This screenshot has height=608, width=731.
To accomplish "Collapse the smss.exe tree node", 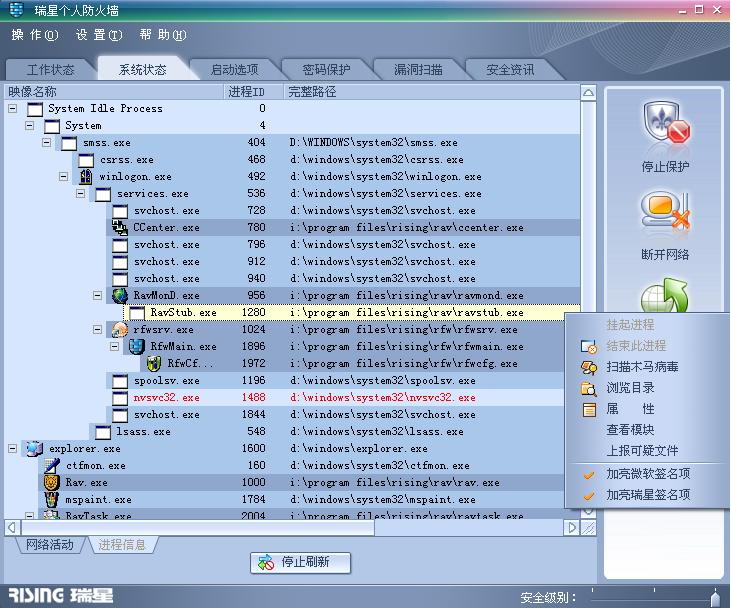I will coord(47,142).
